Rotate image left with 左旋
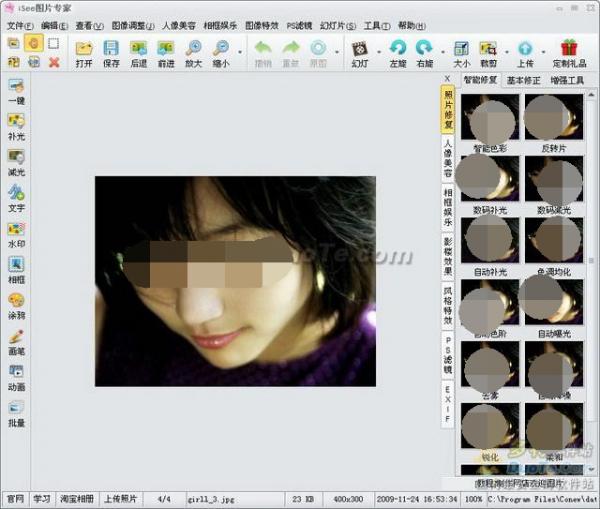This screenshot has width=600, height=509. (398, 49)
